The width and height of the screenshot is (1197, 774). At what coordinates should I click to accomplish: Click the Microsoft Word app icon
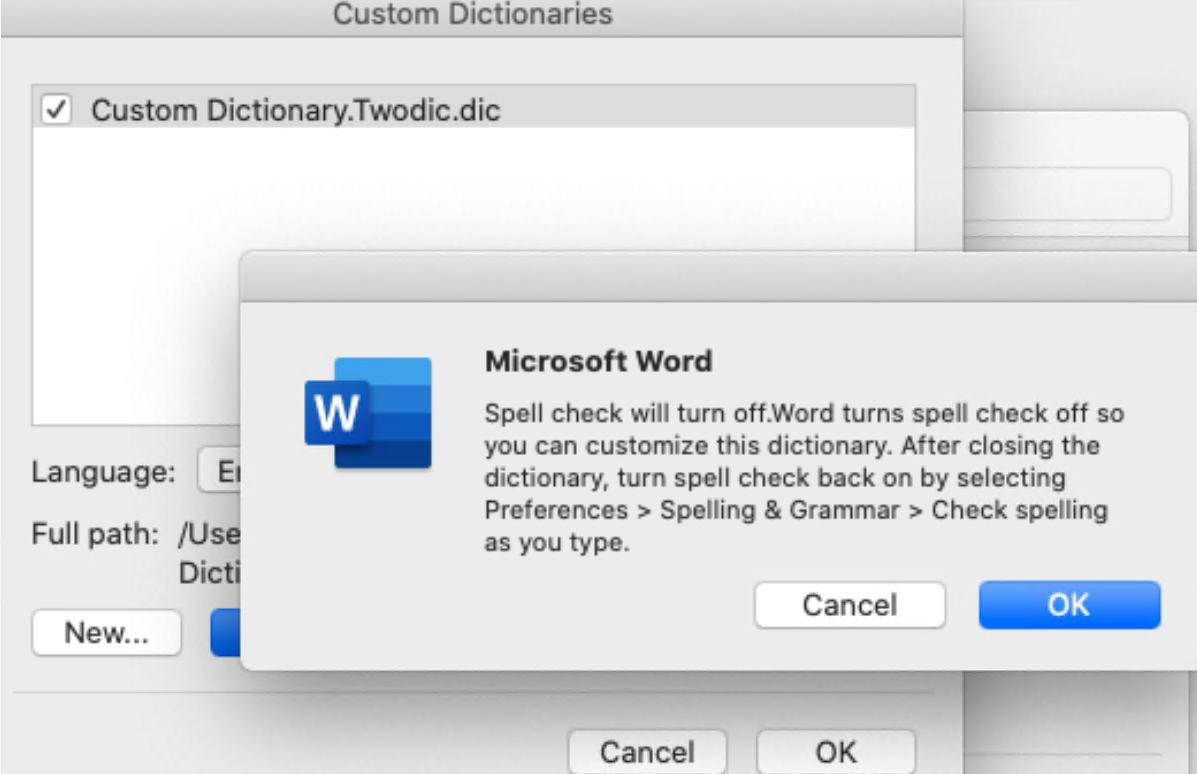click(368, 412)
